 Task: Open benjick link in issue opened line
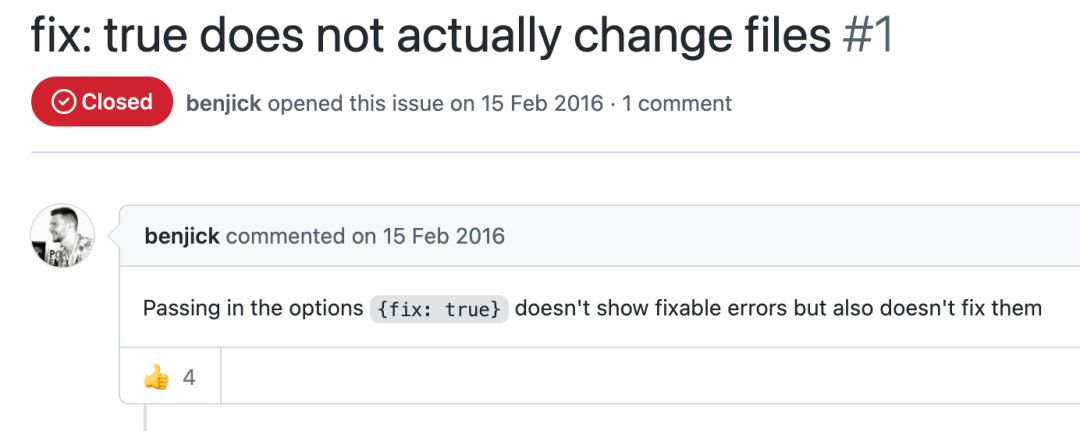224,103
